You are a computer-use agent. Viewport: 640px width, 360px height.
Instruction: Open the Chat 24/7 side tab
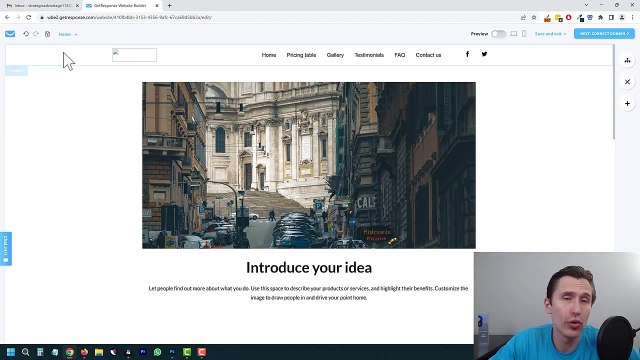click(x=6, y=249)
